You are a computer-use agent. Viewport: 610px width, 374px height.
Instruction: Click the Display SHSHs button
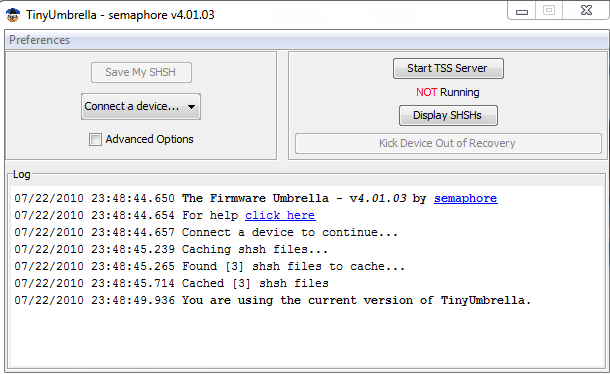(x=448, y=116)
